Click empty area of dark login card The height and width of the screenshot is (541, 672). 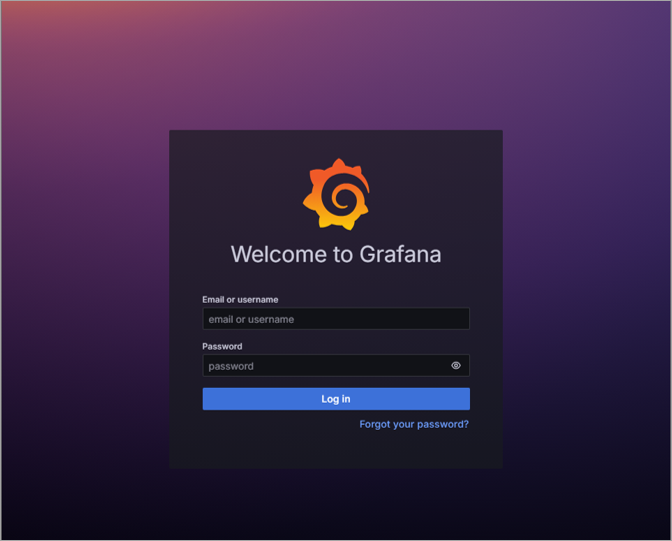[x=250, y=445]
